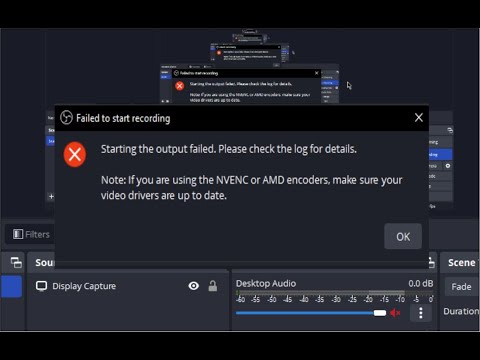Click the text "Starting the output failed" in the large dialog

[158, 149]
